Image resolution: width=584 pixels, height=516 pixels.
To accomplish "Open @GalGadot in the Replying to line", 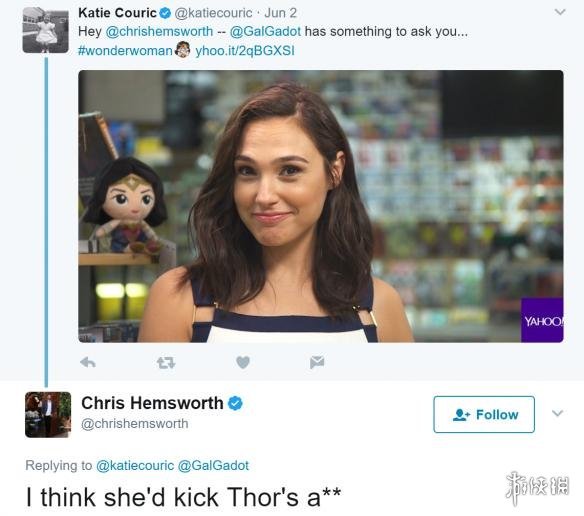I will [213, 466].
